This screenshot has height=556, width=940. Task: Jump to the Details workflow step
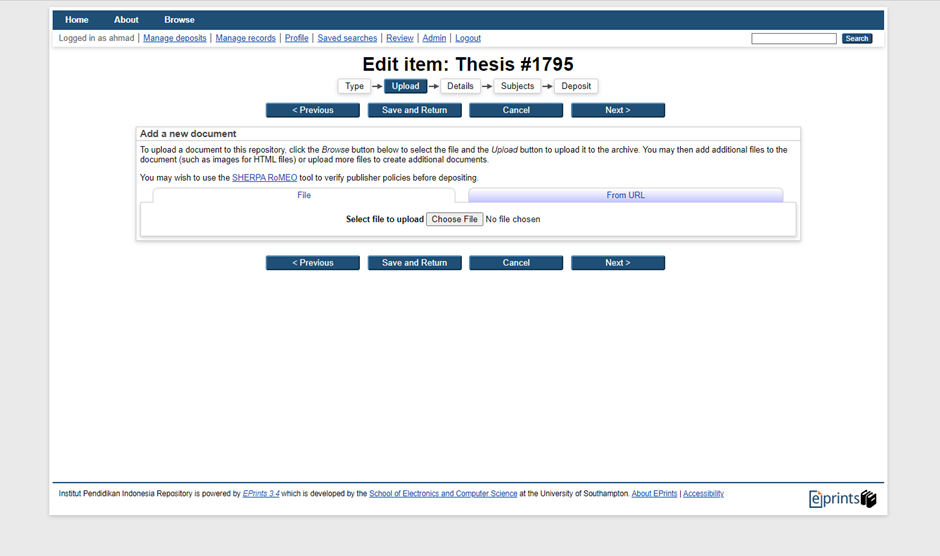coord(460,86)
